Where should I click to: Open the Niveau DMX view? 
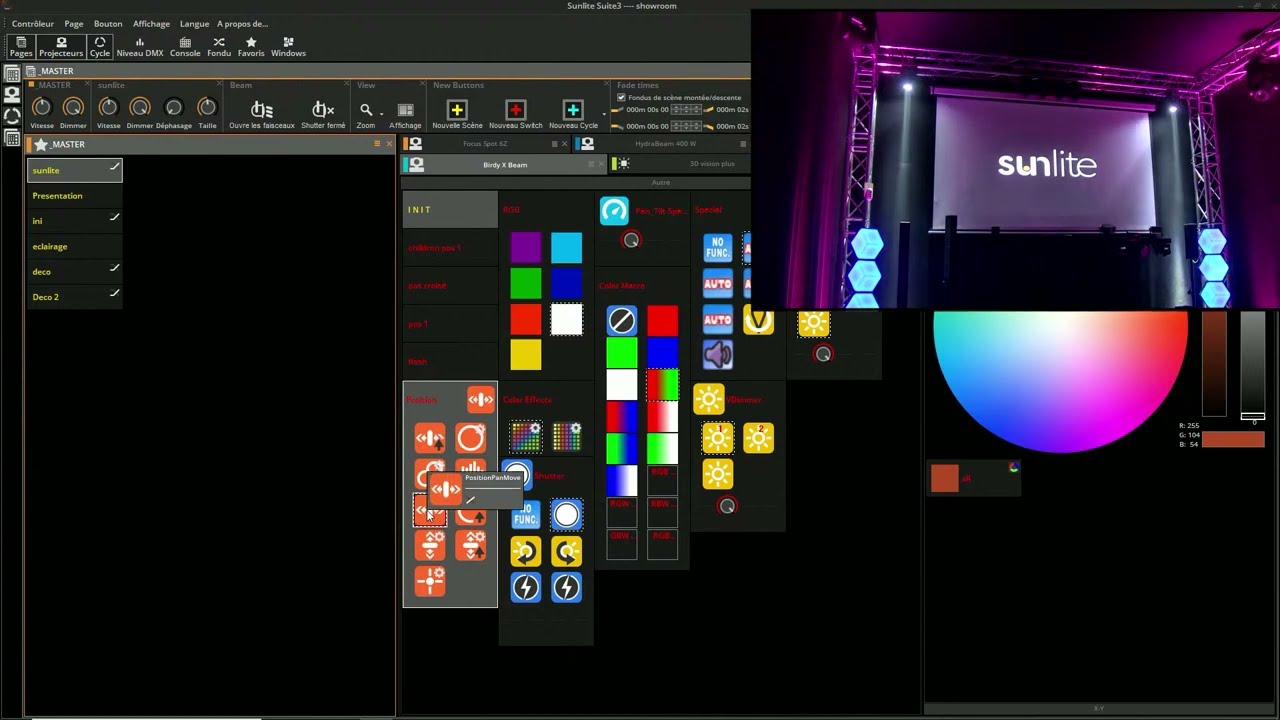[140, 47]
